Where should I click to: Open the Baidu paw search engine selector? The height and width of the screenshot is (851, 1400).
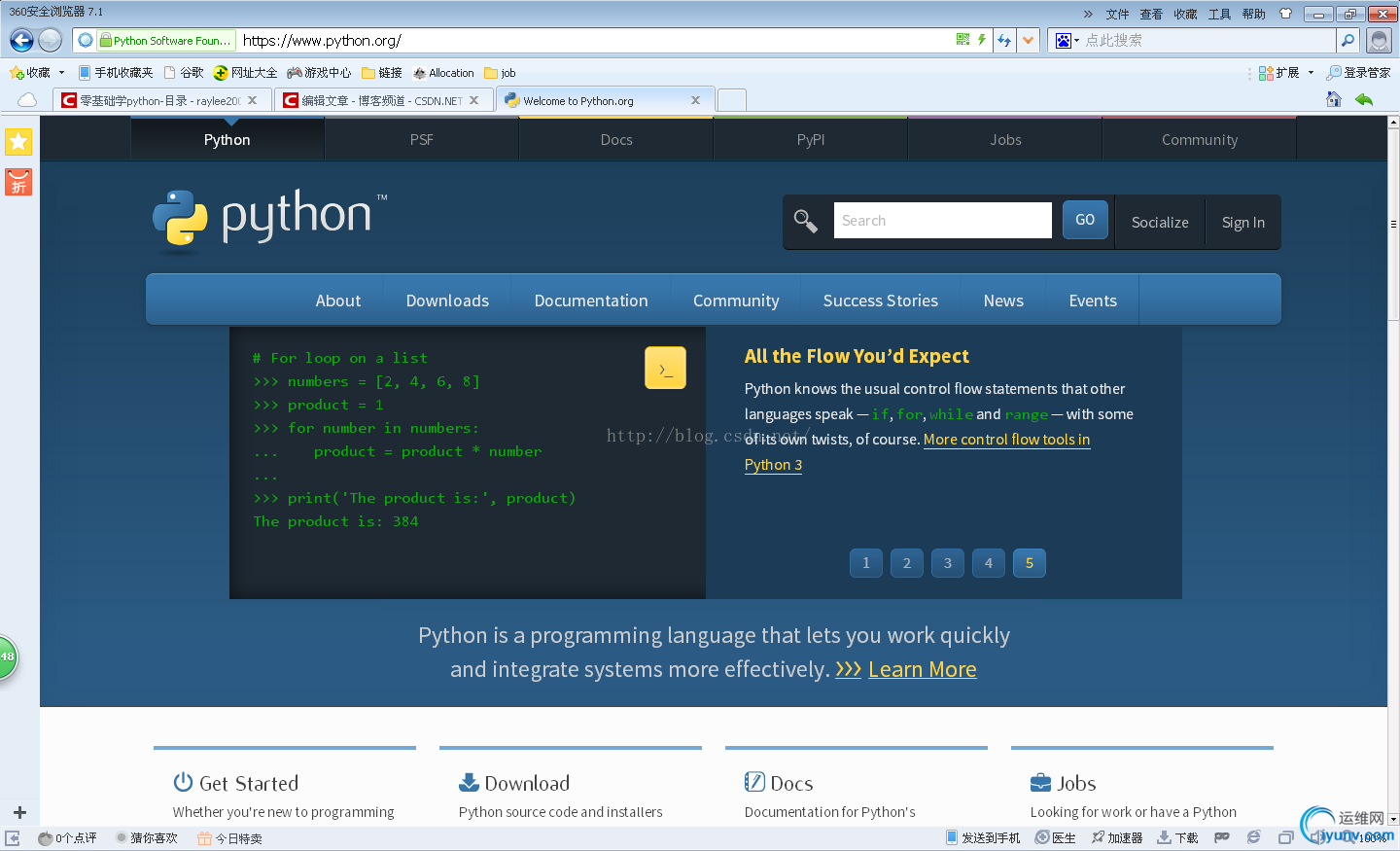[x=1067, y=40]
